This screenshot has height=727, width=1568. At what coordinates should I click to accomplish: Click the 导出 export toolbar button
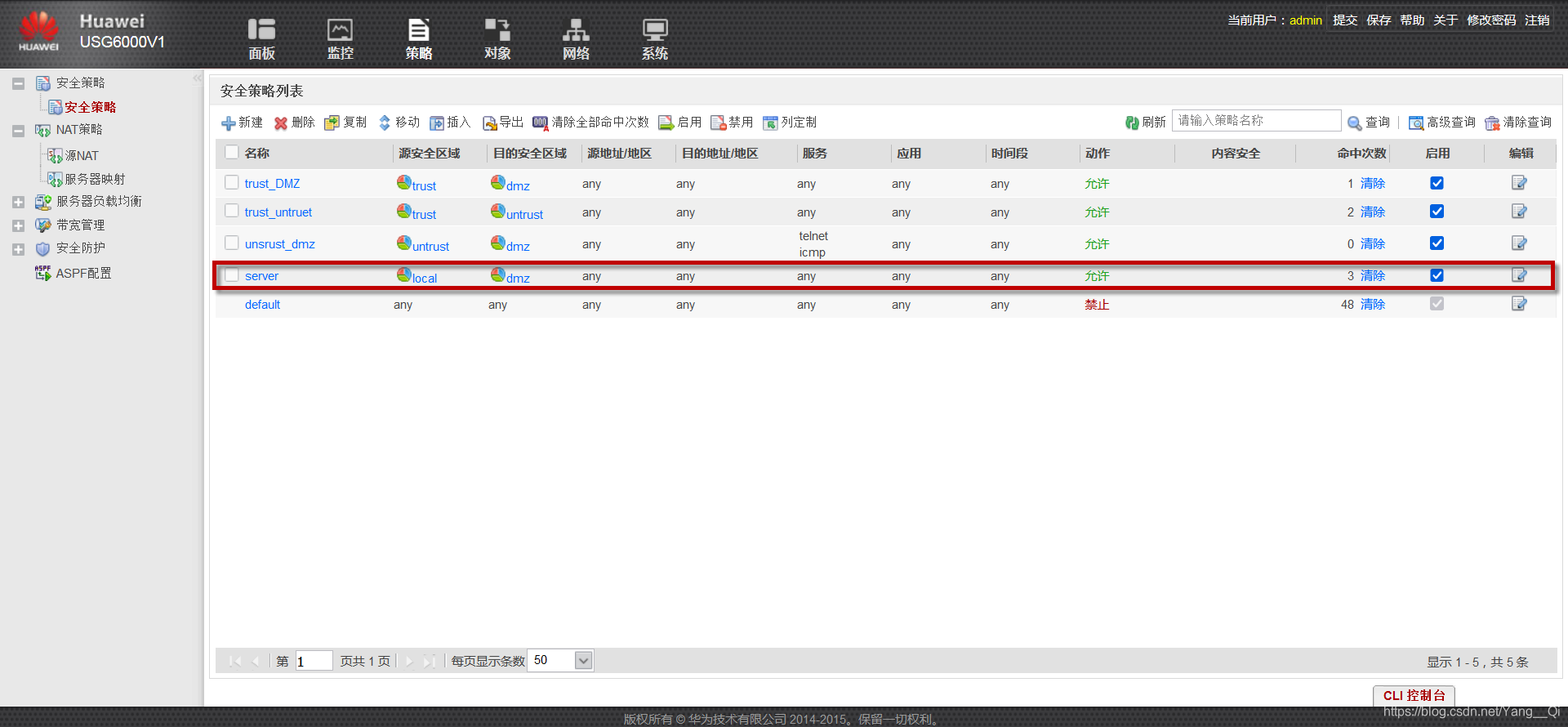click(502, 123)
